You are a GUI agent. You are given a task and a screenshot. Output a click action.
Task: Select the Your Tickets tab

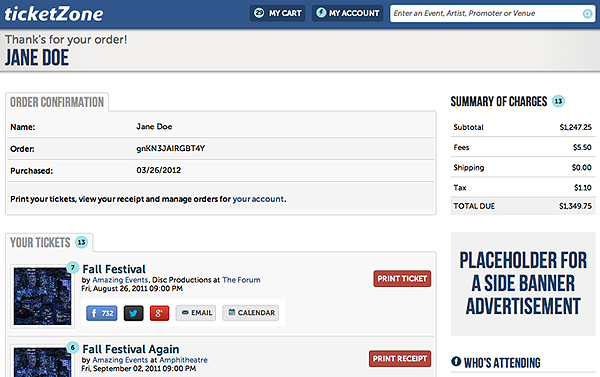coord(49,242)
